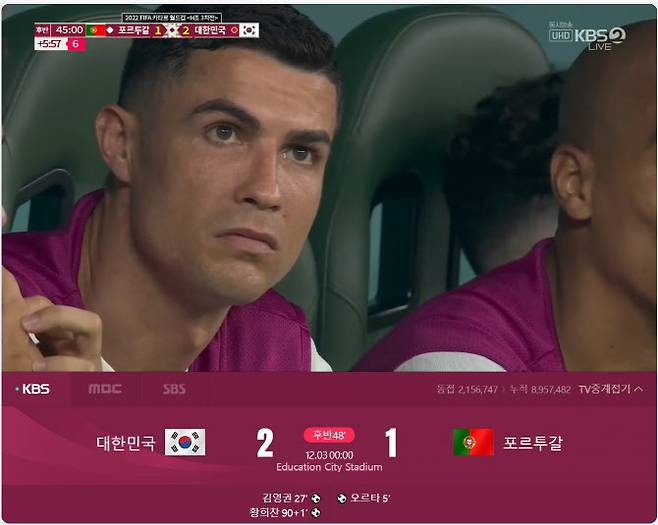Viewport: 658px width, 525px height.
Task: Click the South Korea flag in scoreboard
Action: 185,442
